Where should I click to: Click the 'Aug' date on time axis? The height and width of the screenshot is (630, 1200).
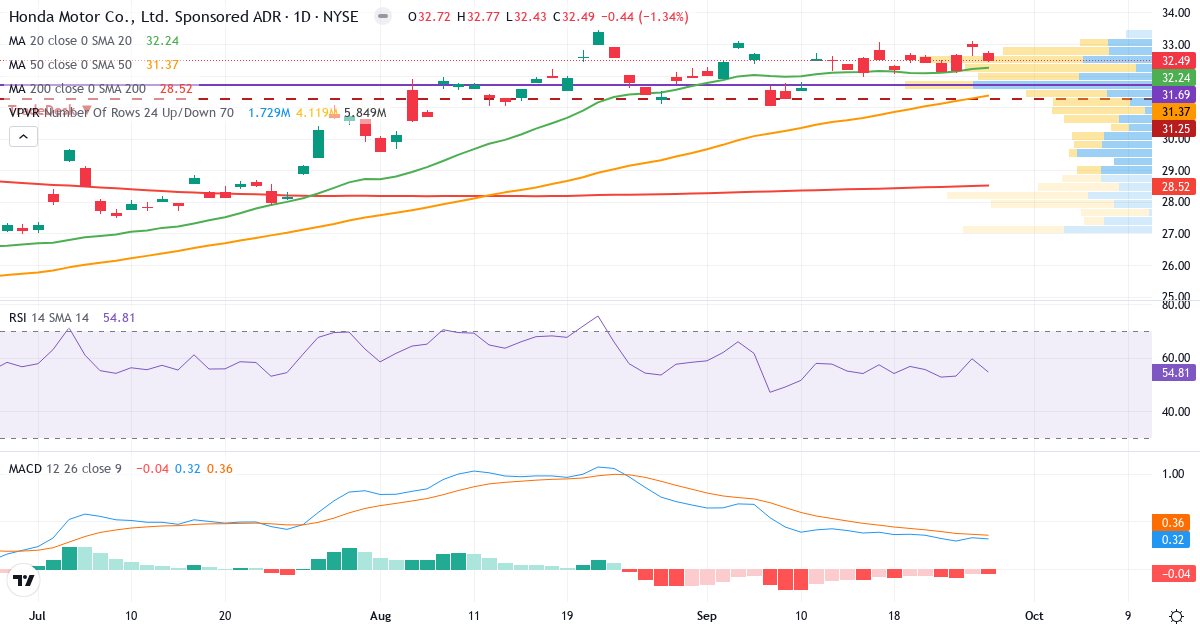coord(381,616)
